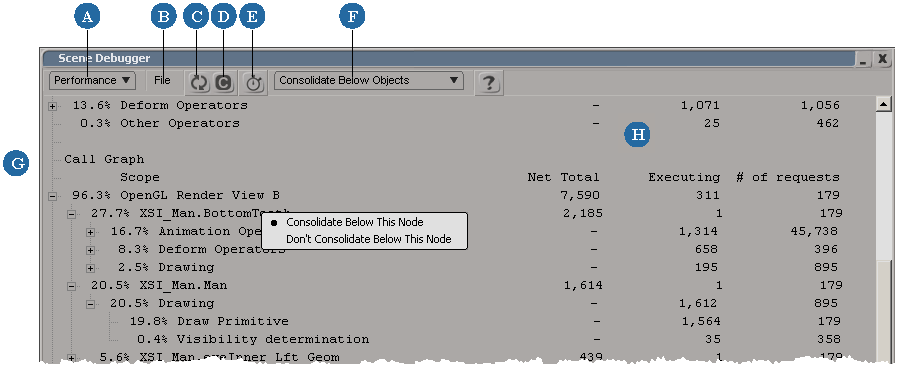Click the Refresh (circular arrows) icon
898x367 pixels.
coord(199,83)
